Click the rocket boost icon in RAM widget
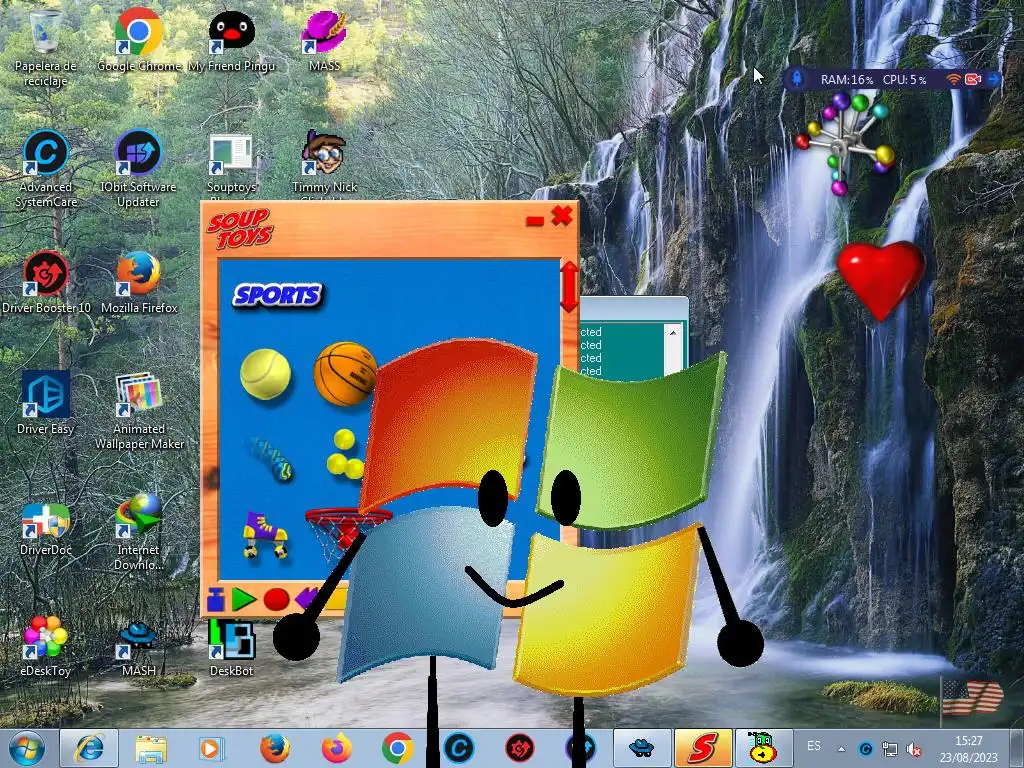The image size is (1024, 768). (x=797, y=79)
